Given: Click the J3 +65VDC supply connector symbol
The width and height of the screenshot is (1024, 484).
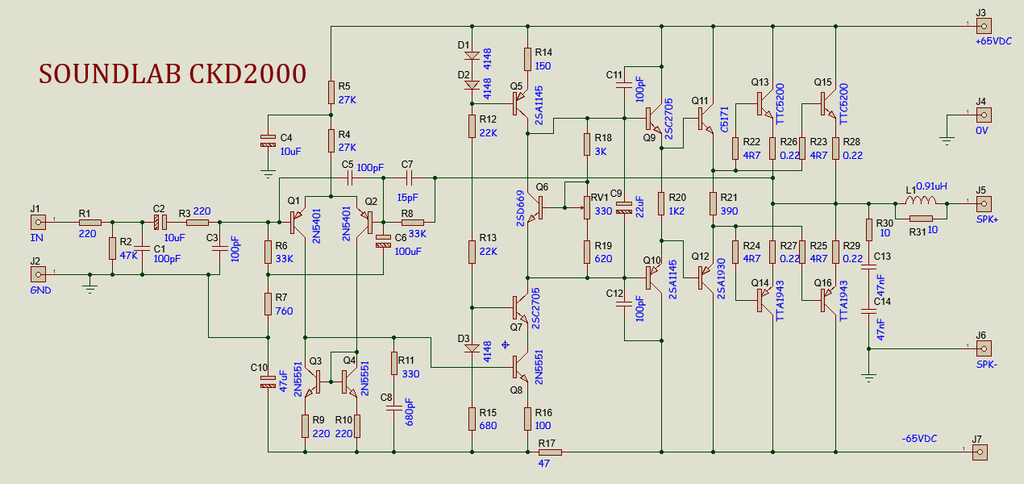Looking at the screenshot, I should [x=984, y=26].
